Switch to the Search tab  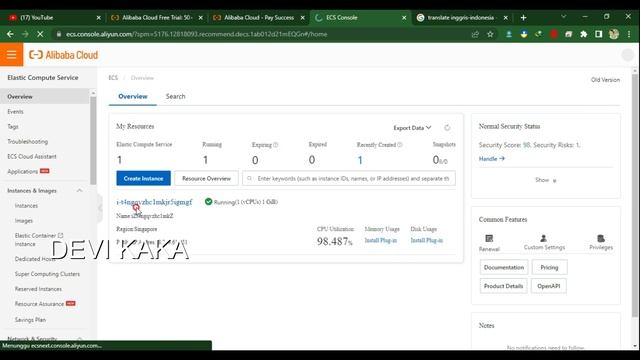click(x=176, y=96)
